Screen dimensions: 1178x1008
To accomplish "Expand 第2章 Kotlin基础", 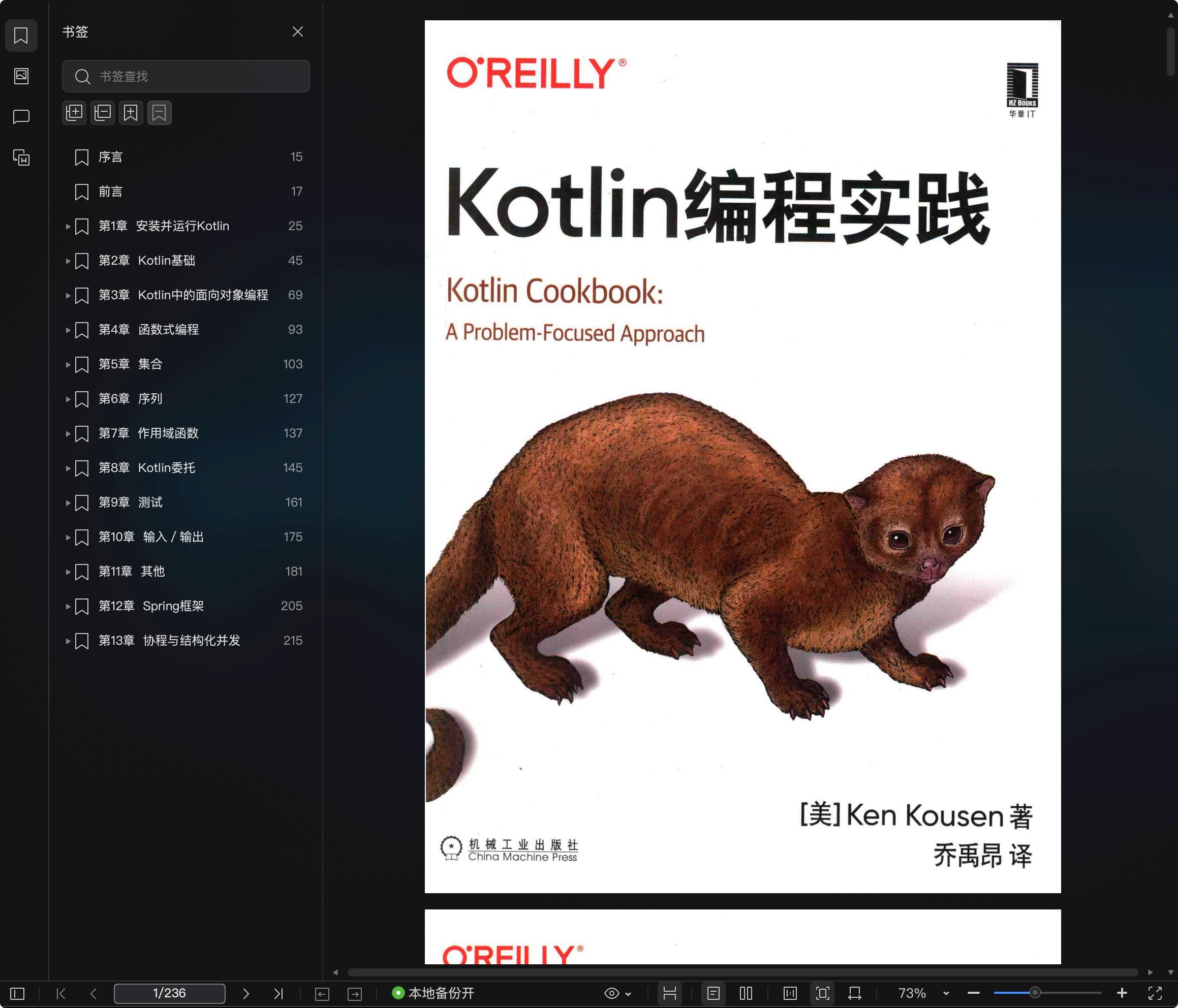I will pos(68,261).
